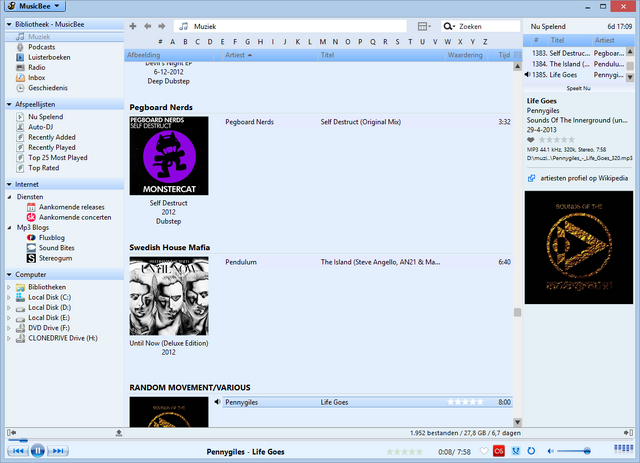
Task: Seek in the track progress bar
Action: click(x=320, y=440)
